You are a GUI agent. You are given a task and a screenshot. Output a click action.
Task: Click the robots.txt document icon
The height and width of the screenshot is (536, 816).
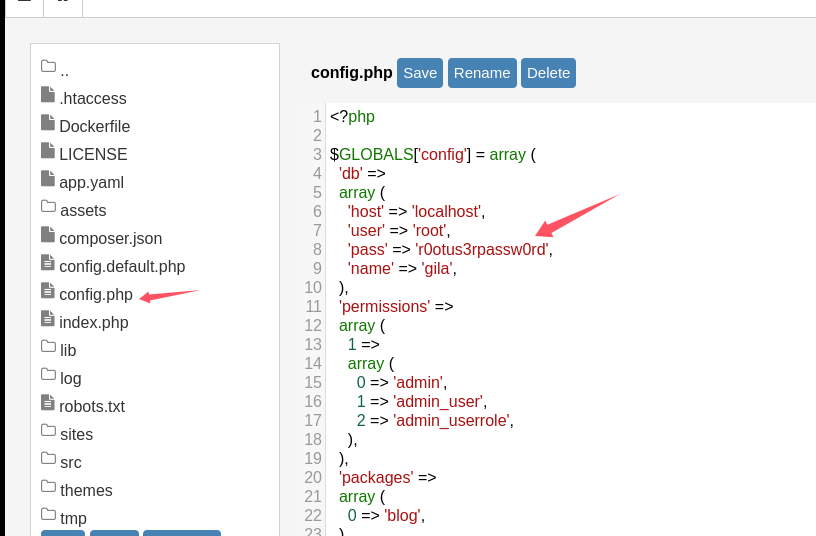tap(48, 403)
